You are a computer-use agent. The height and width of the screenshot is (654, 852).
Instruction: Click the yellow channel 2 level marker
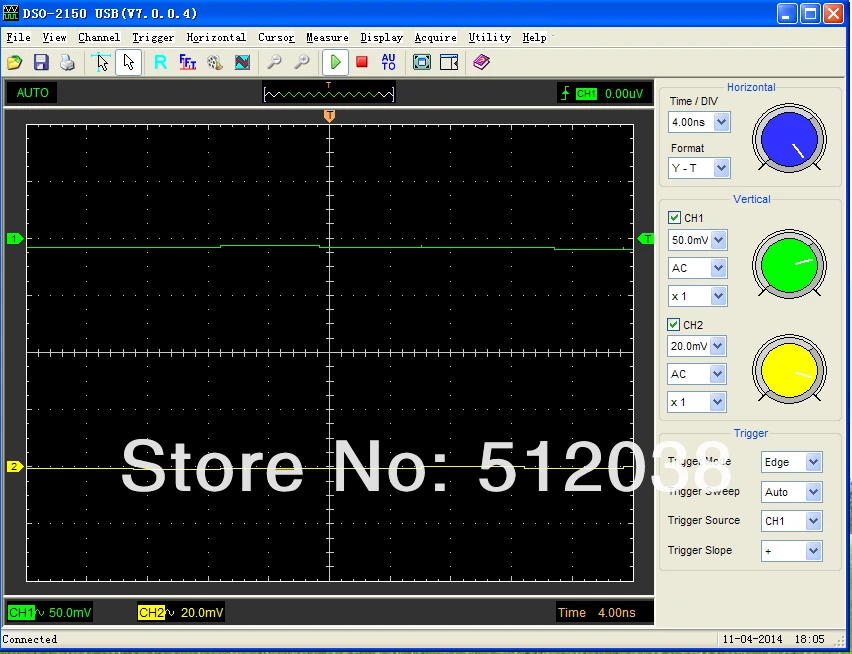(x=15, y=467)
